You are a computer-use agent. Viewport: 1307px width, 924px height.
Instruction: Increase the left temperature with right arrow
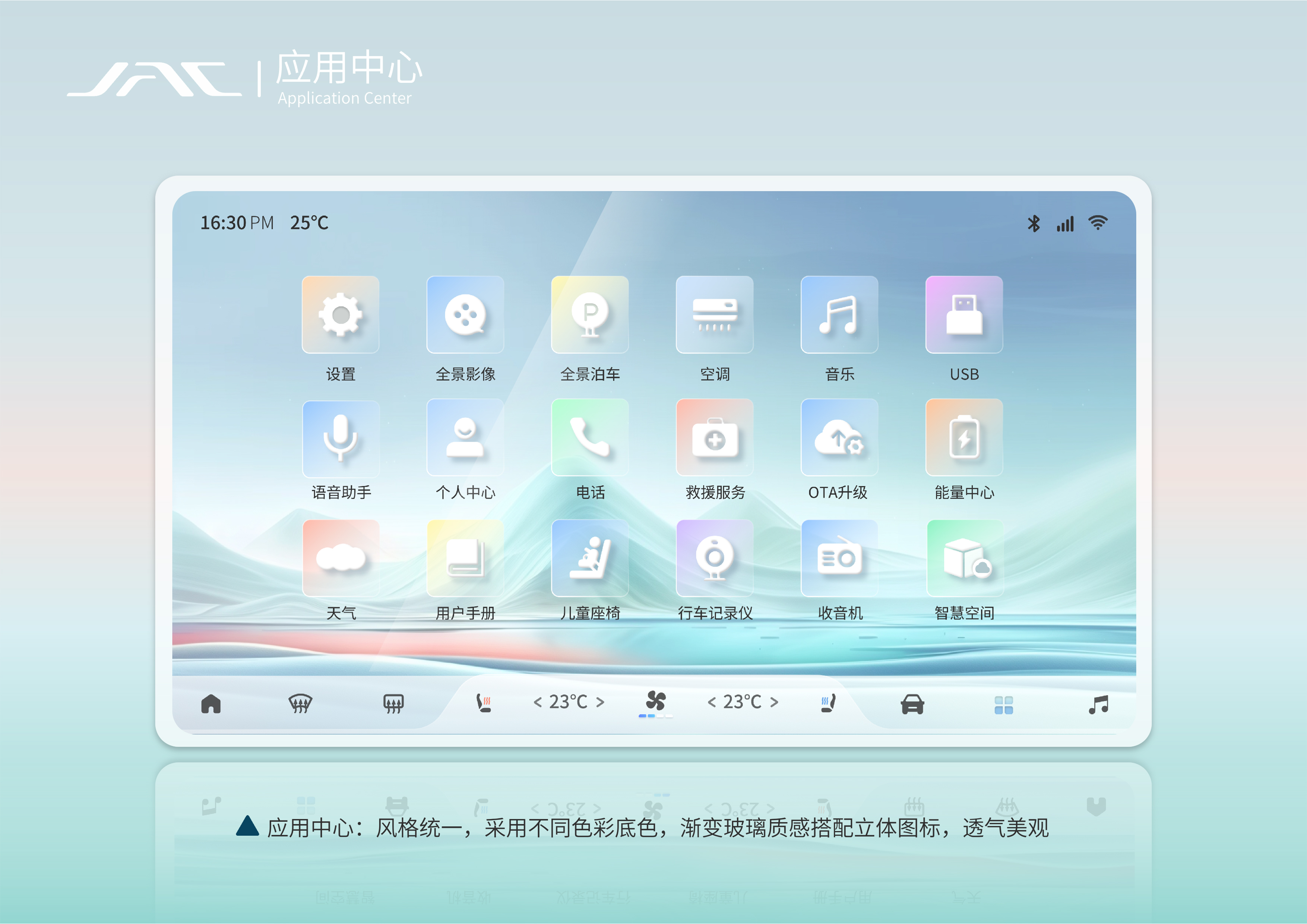601,703
